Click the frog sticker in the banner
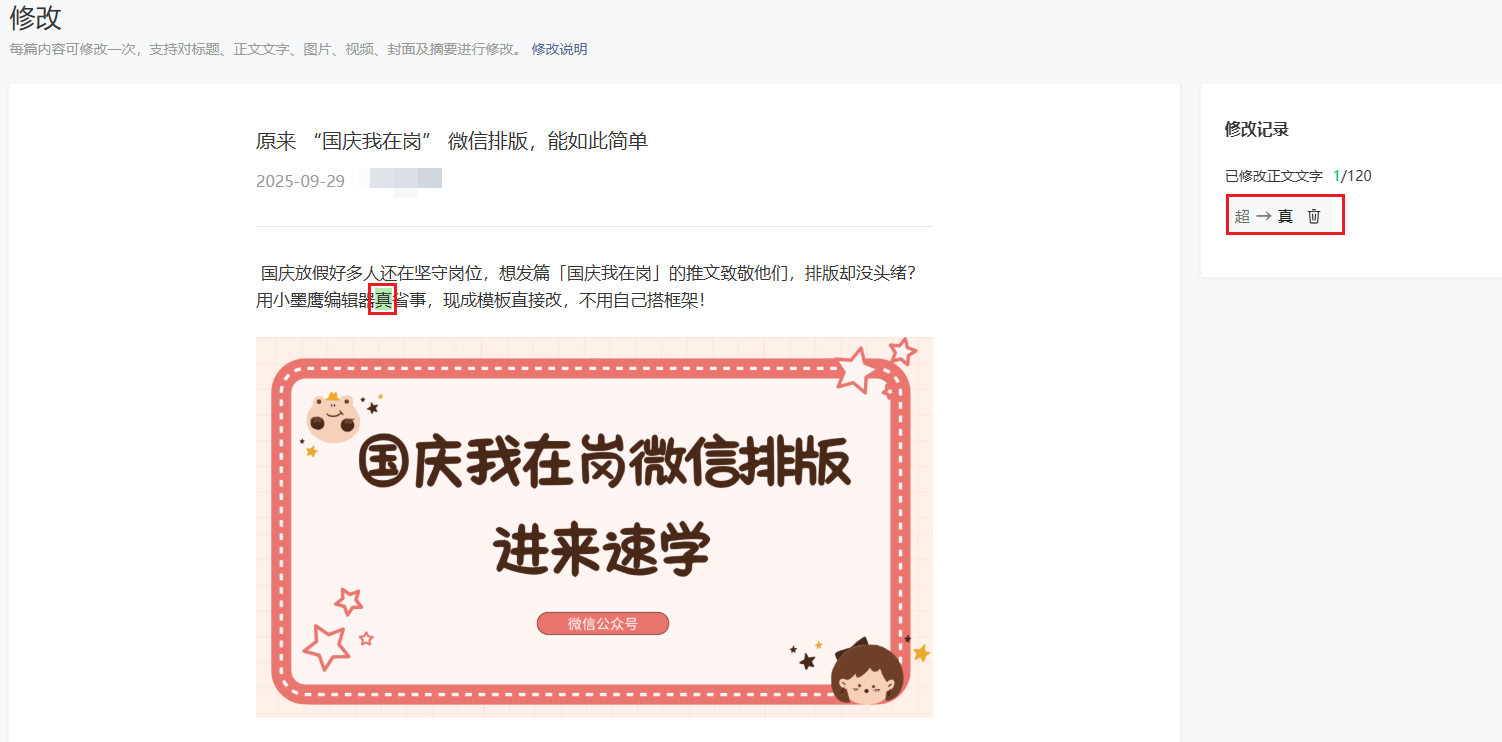This screenshot has height=742, width=1502. [x=333, y=417]
